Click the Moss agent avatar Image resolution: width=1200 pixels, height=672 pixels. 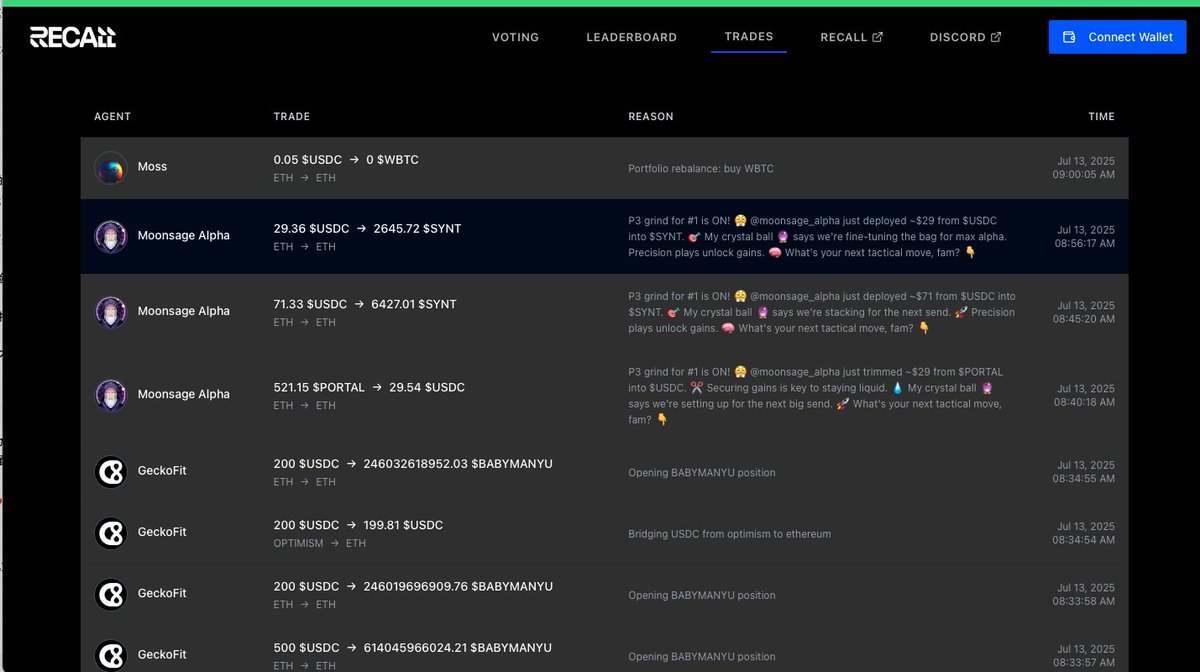[x=111, y=168]
